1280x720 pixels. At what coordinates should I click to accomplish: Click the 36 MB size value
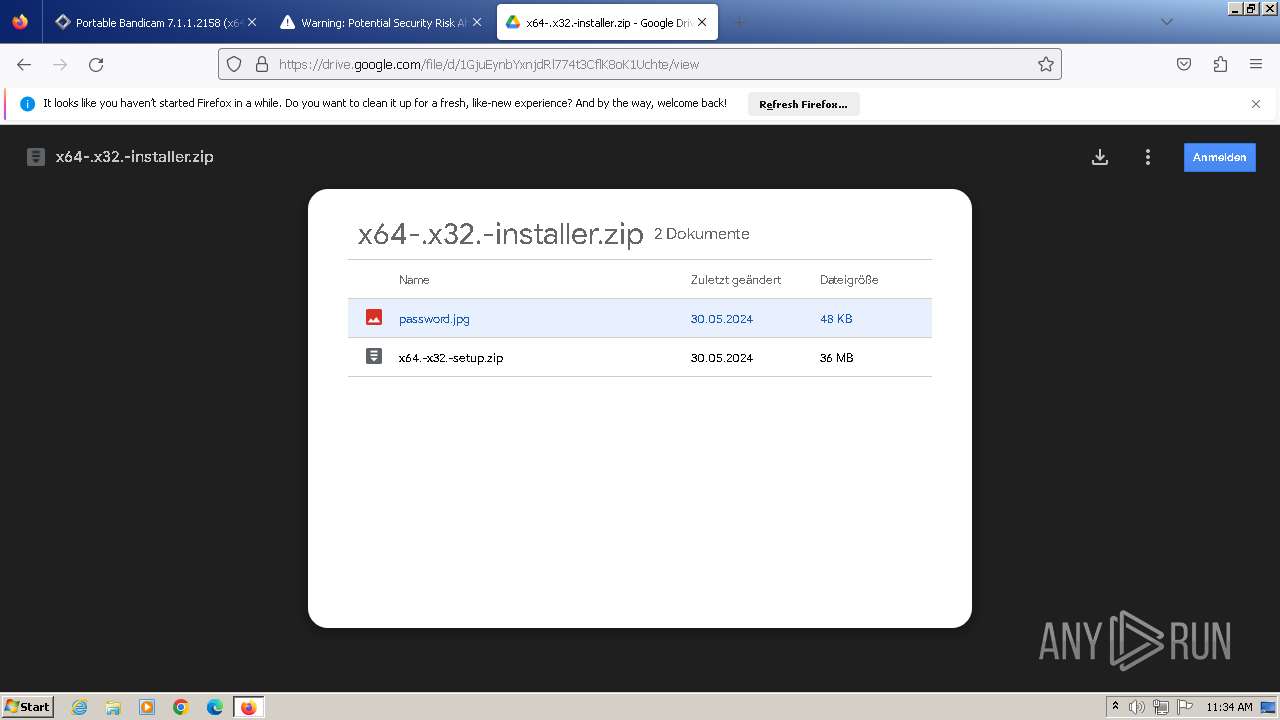836,358
